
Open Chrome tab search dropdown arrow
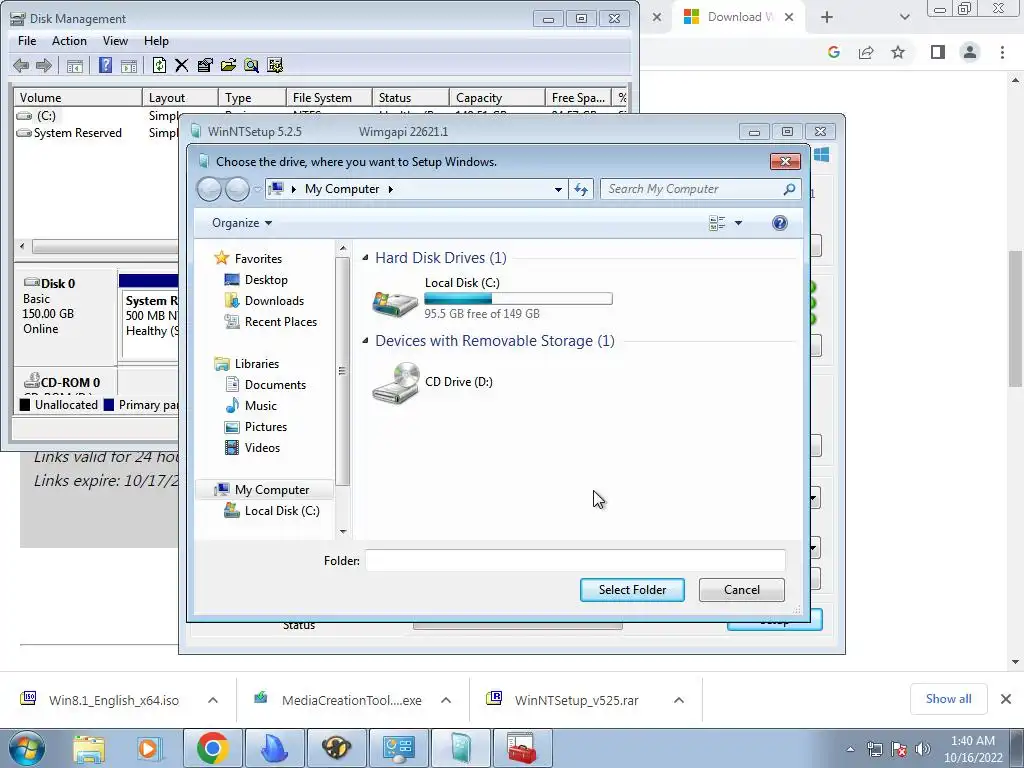[x=904, y=17]
